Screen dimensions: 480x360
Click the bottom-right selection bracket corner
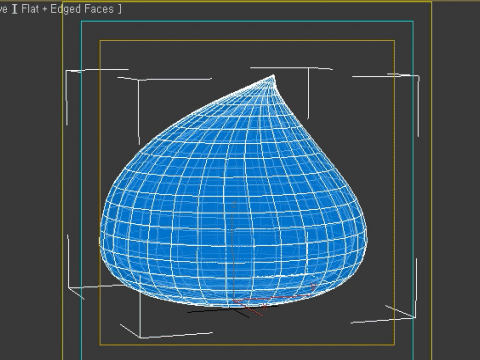(415, 317)
